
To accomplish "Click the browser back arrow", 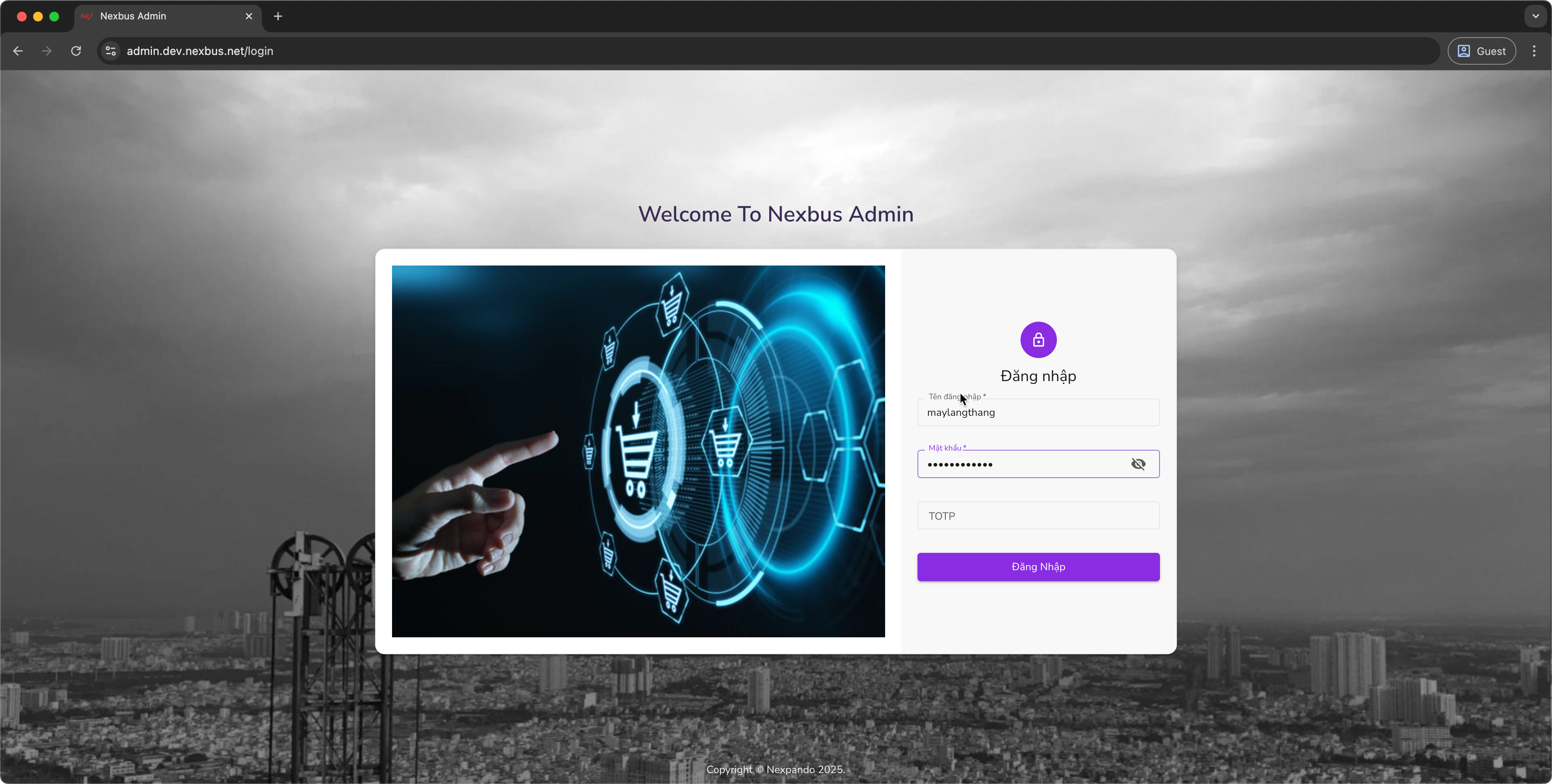I will tap(18, 51).
